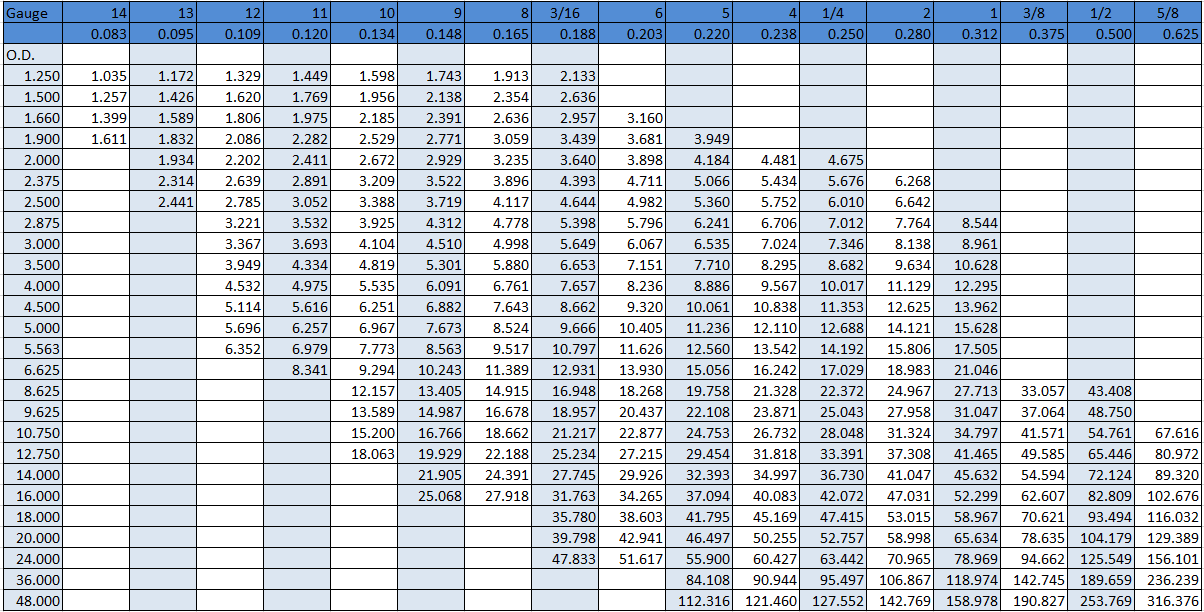Click the 0.625 thickness cell

click(x=1167, y=34)
